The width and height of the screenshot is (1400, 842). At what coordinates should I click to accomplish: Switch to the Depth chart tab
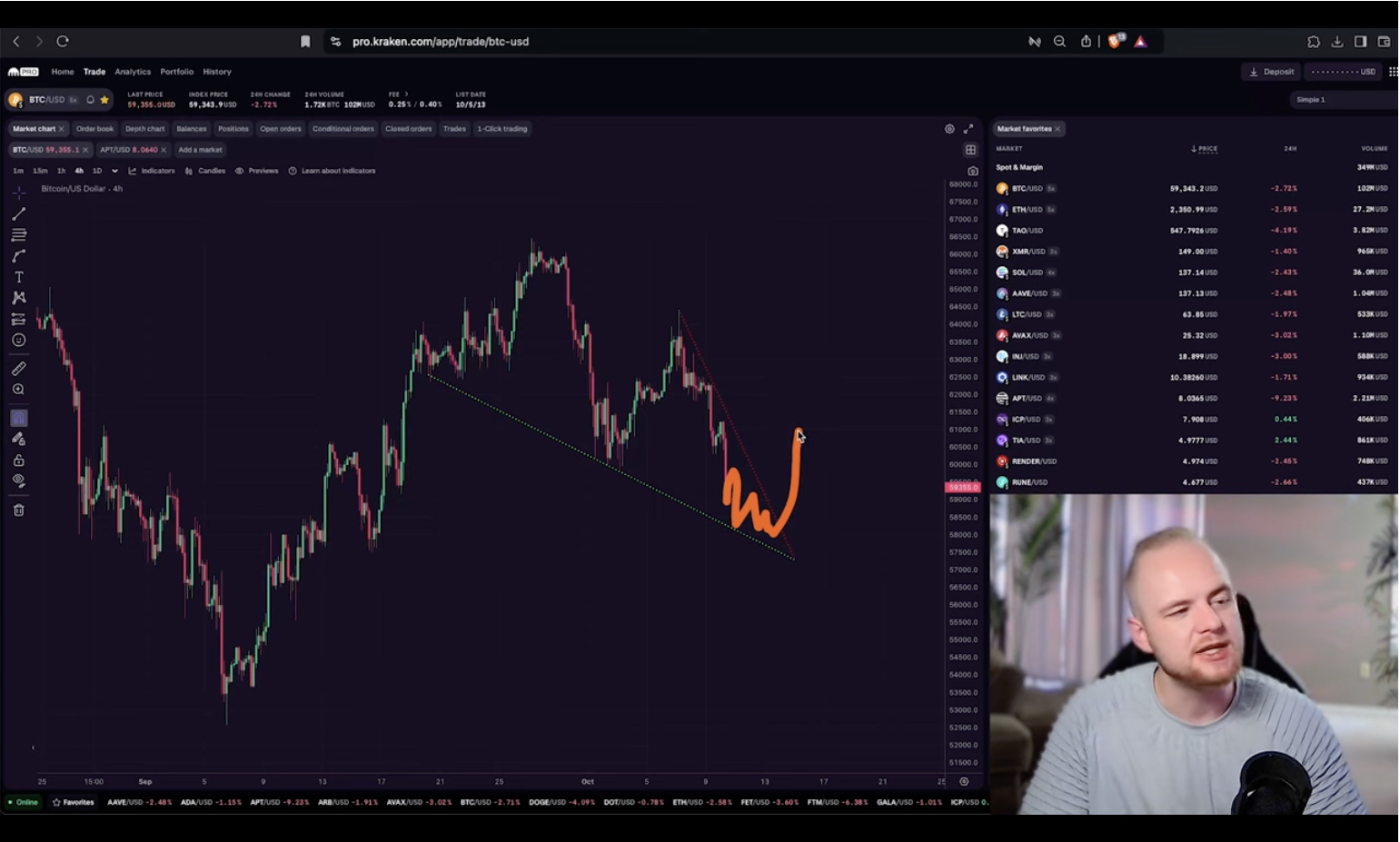click(x=145, y=129)
